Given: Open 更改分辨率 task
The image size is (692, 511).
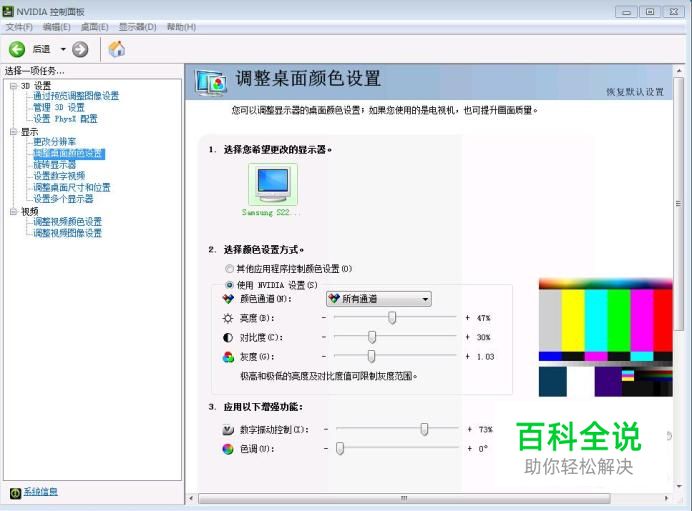Looking at the screenshot, I should (55, 142).
